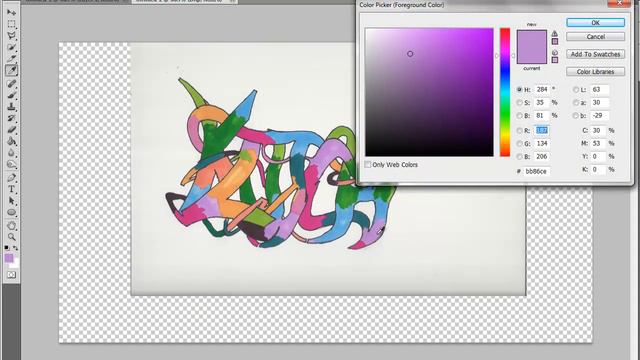
Task: Select the Ellipse shape tool
Action: [x=11, y=212]
